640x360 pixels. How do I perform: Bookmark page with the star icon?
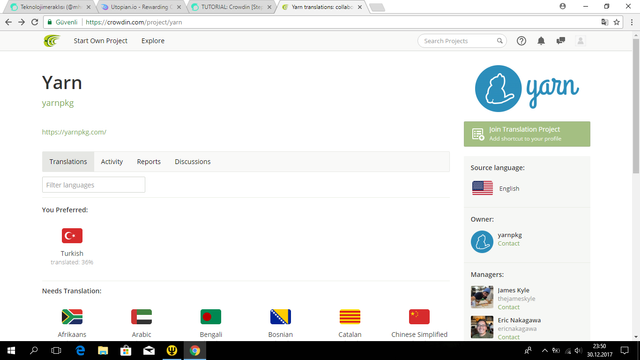(x=616, y=22)
